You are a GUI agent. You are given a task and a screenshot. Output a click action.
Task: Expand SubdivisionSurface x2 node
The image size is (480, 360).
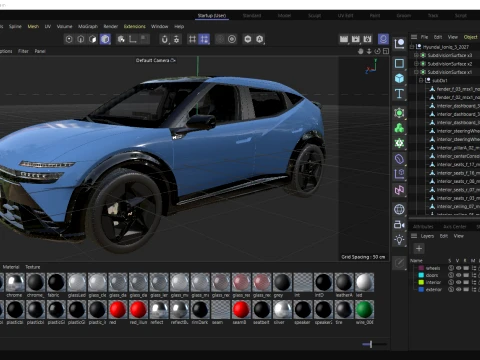pyautogui.click(x=416, y=64)
